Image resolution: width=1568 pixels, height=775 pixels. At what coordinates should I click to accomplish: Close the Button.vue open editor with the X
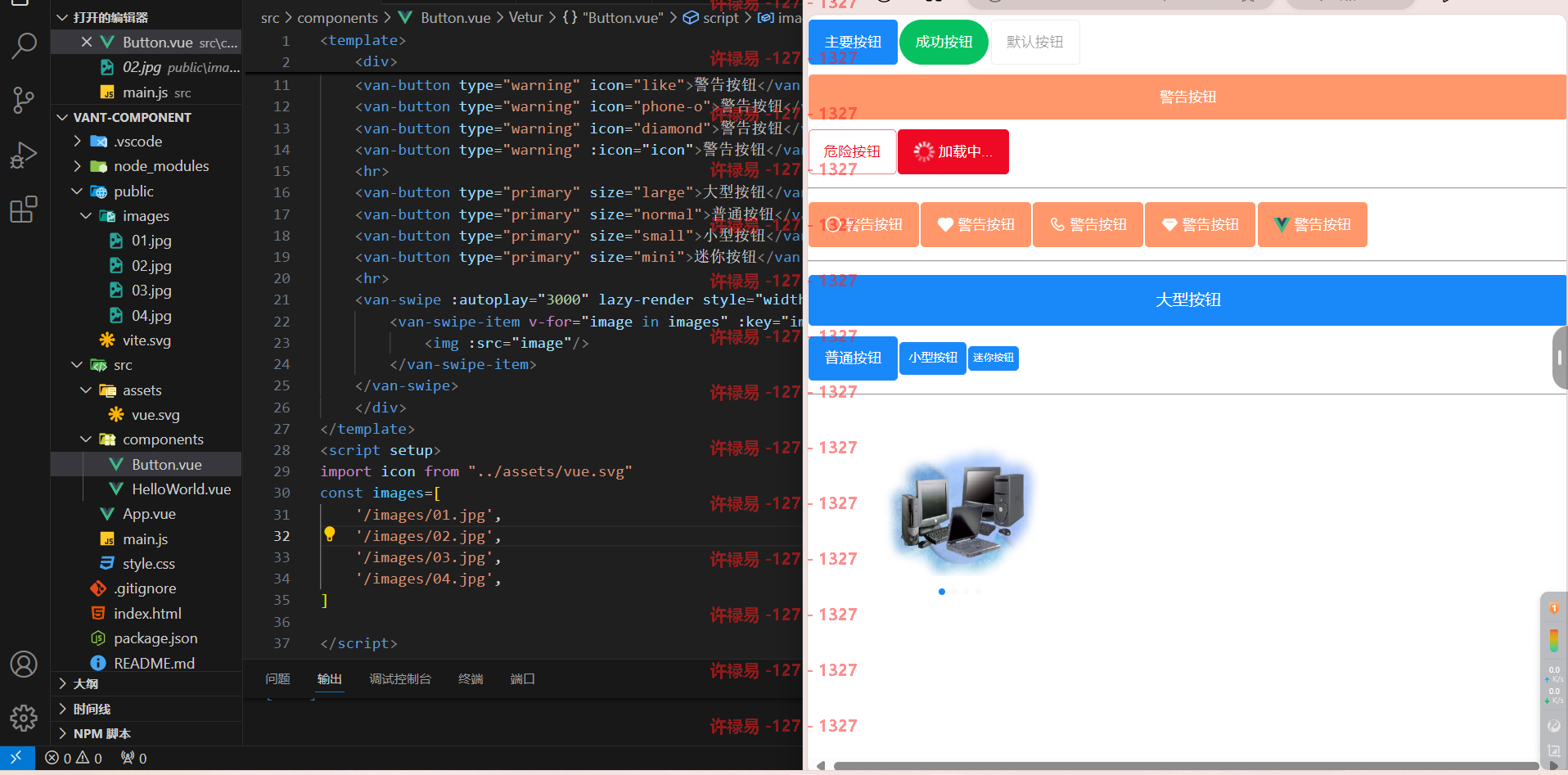pyautogui.click(x=87, y=42)
